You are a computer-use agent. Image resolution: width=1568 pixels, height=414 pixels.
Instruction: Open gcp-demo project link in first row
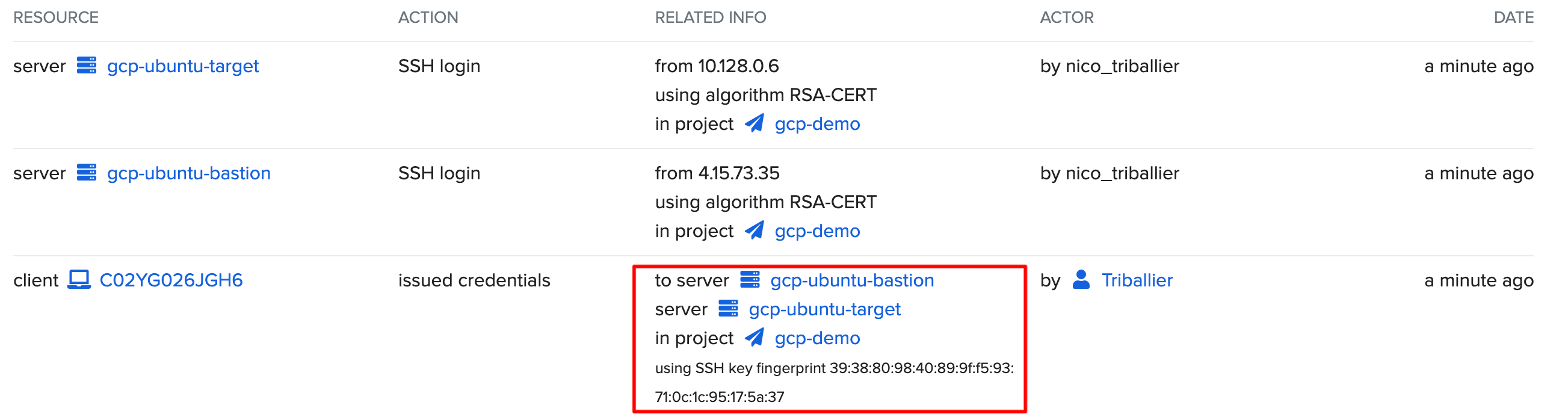pos(817,123)
